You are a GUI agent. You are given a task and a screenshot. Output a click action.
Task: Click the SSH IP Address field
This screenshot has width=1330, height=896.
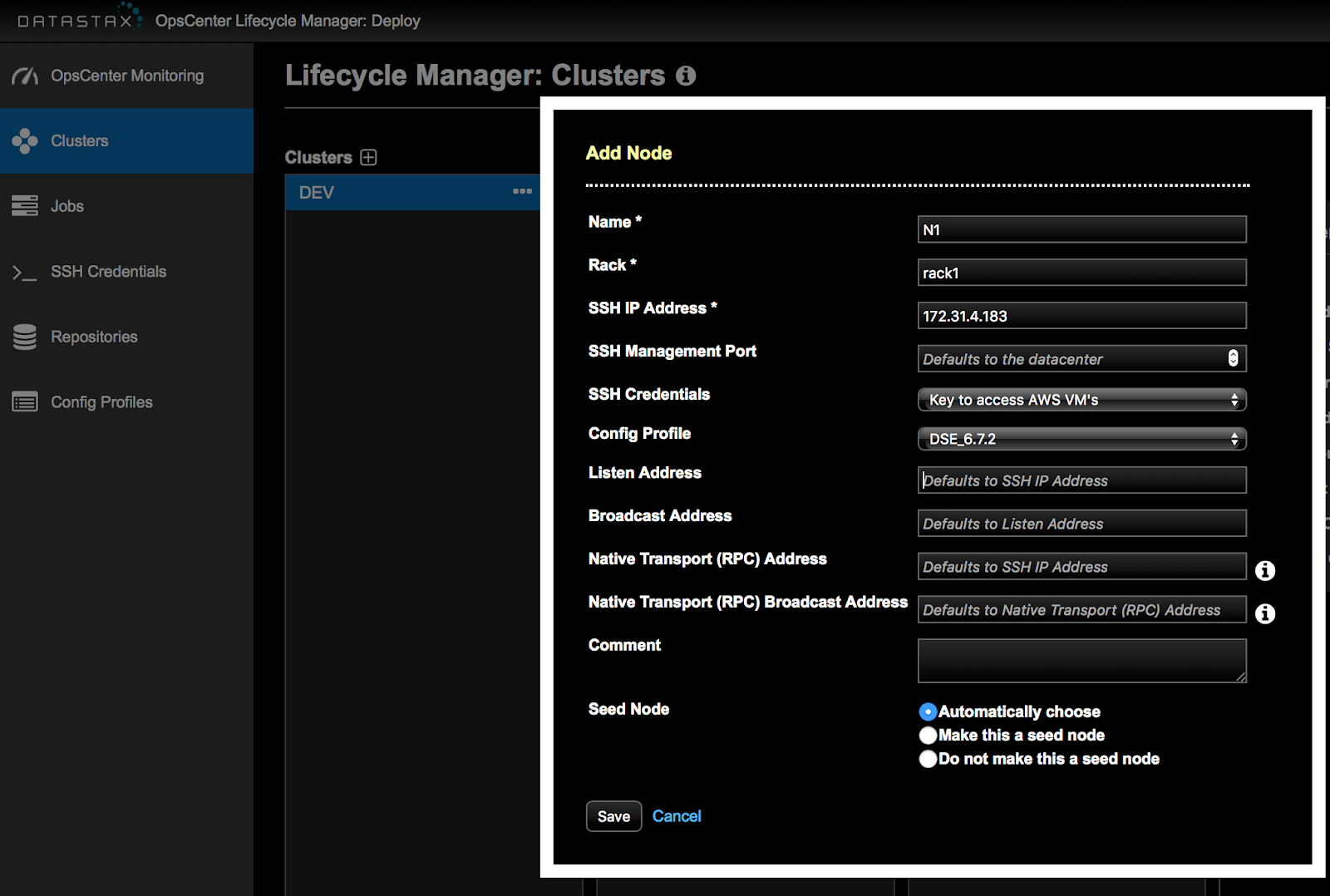pyautogui.click(x=1082, y=316)
